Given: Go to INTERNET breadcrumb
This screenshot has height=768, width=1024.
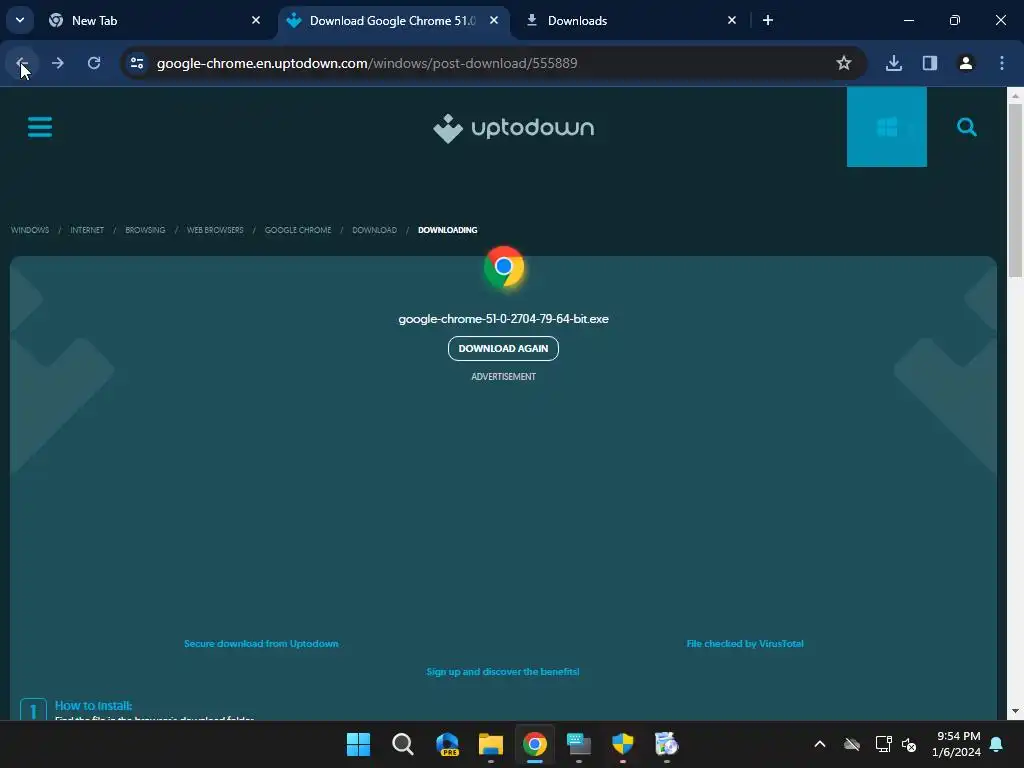Looking at the screenshot, I should [x=87, y=230].
